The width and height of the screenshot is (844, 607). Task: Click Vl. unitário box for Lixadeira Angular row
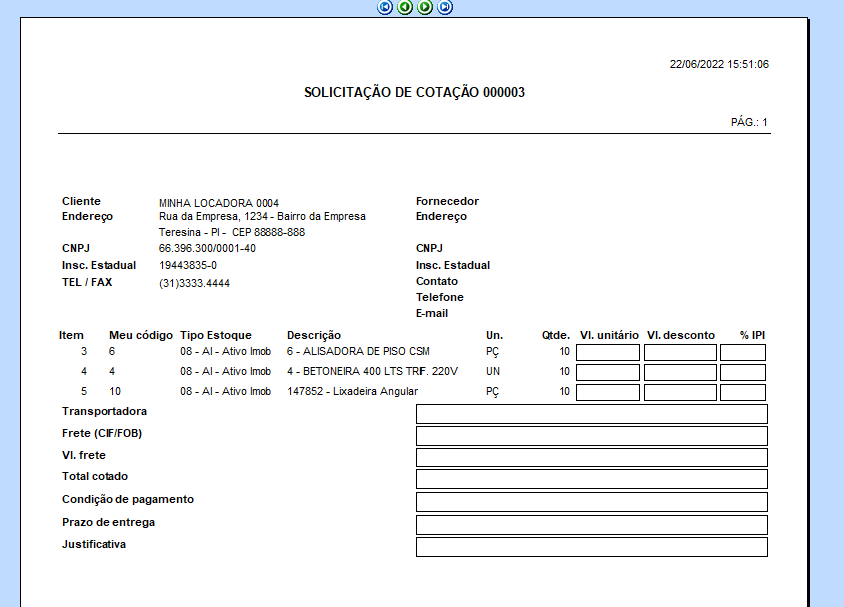click(x=608, y=392)
